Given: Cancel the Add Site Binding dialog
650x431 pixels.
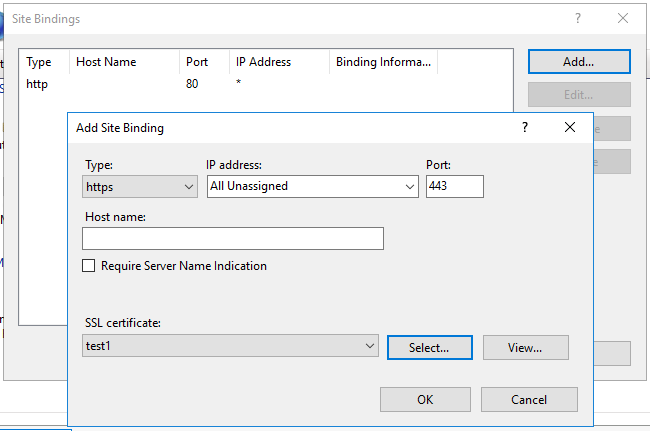Looking at the screenshot, I should click(x=529, y=399).
